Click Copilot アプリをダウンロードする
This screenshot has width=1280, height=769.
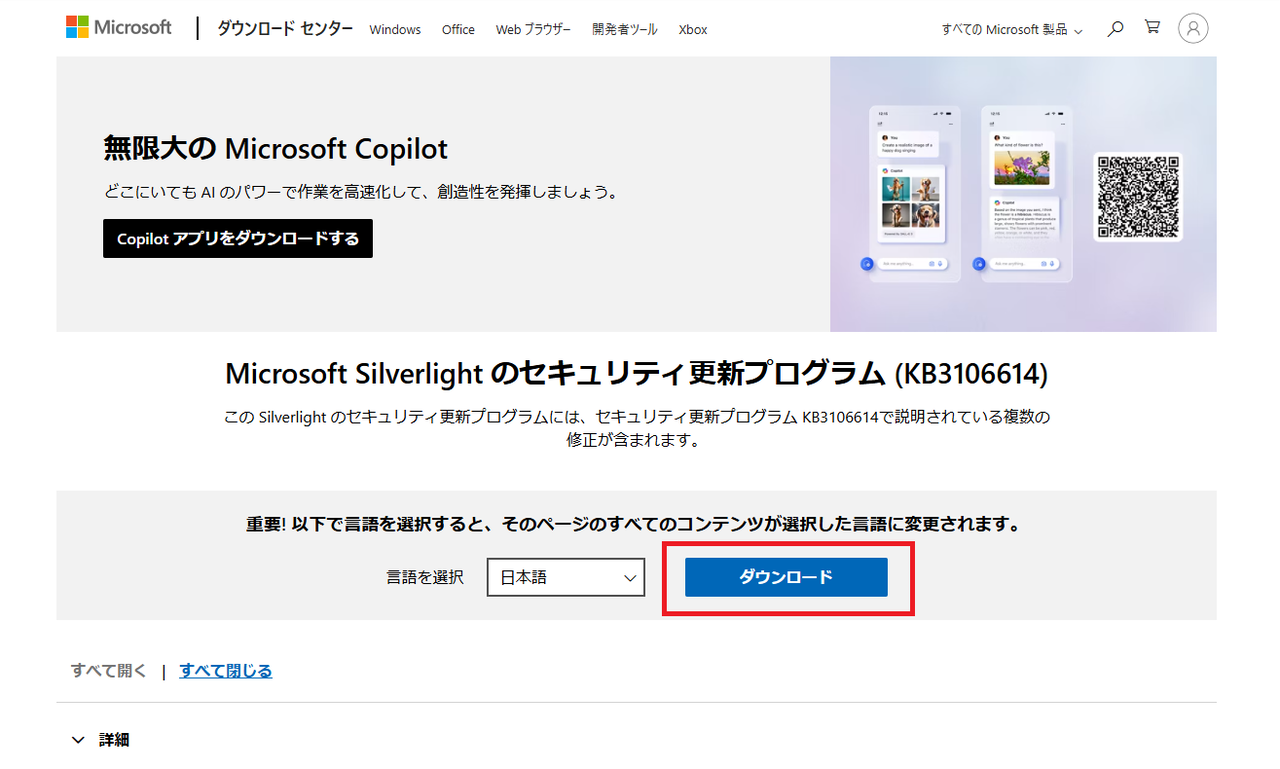tap(237, 238)
